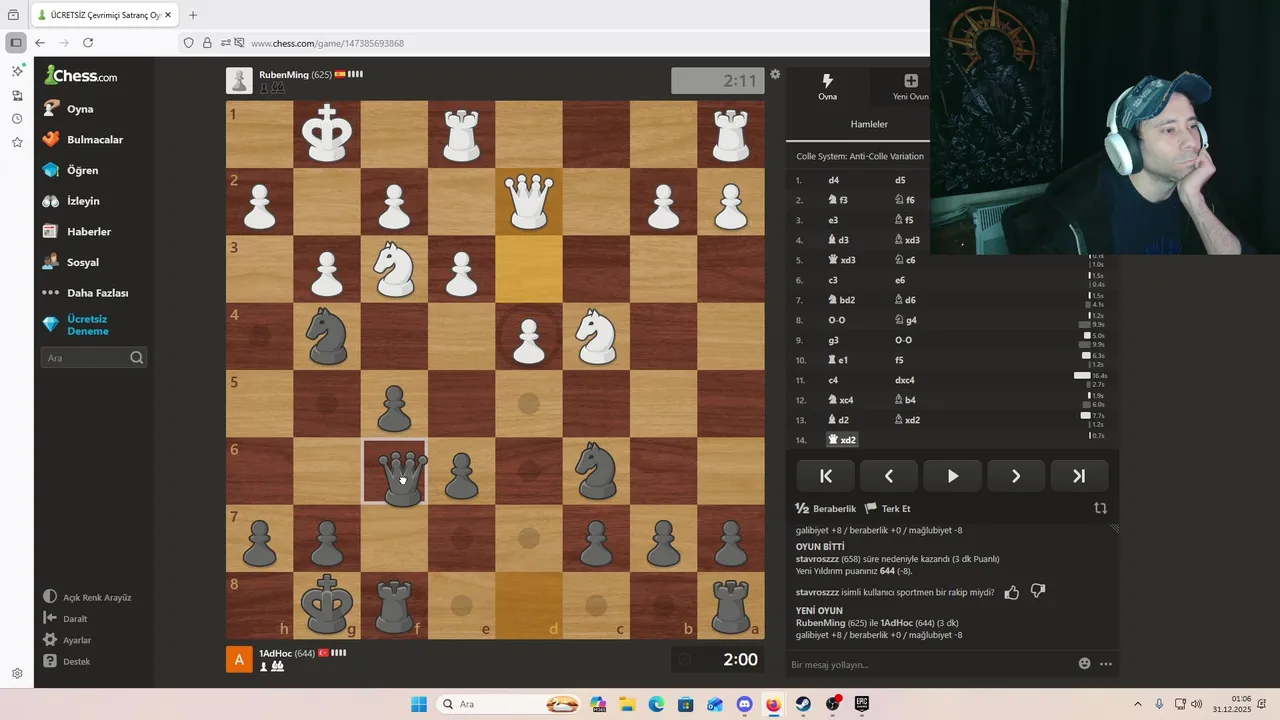The width and height of the screenshot is (1280, 720).
Task: Select move 11 dxc4 in move list
Action: (905, 380)
